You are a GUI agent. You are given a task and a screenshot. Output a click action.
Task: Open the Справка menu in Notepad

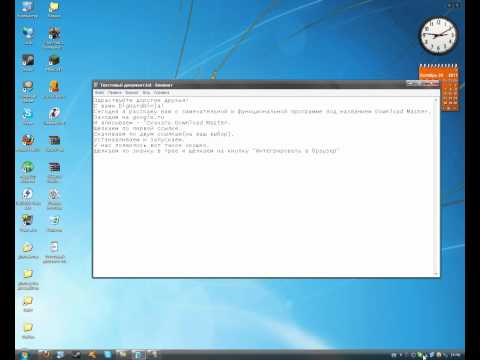(162, 92)
